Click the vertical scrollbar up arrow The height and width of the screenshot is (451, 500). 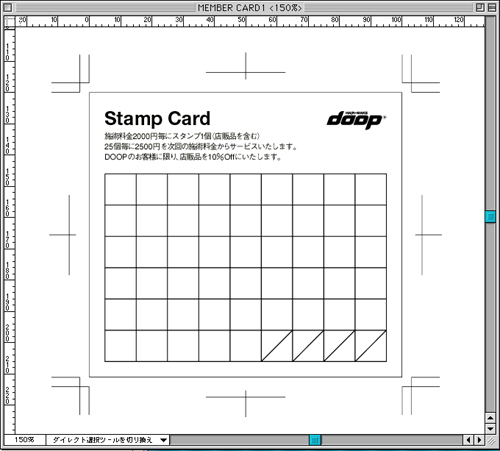[490, 418]
